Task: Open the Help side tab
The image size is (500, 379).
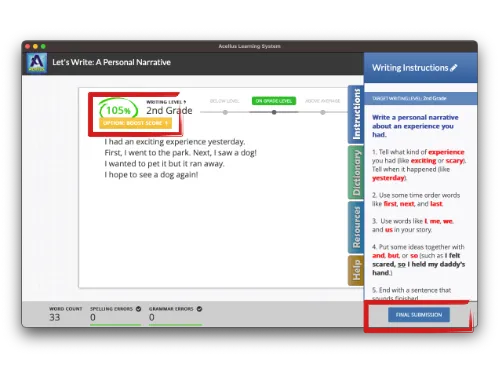Action: pyautogui.click(x=356, y=270)
